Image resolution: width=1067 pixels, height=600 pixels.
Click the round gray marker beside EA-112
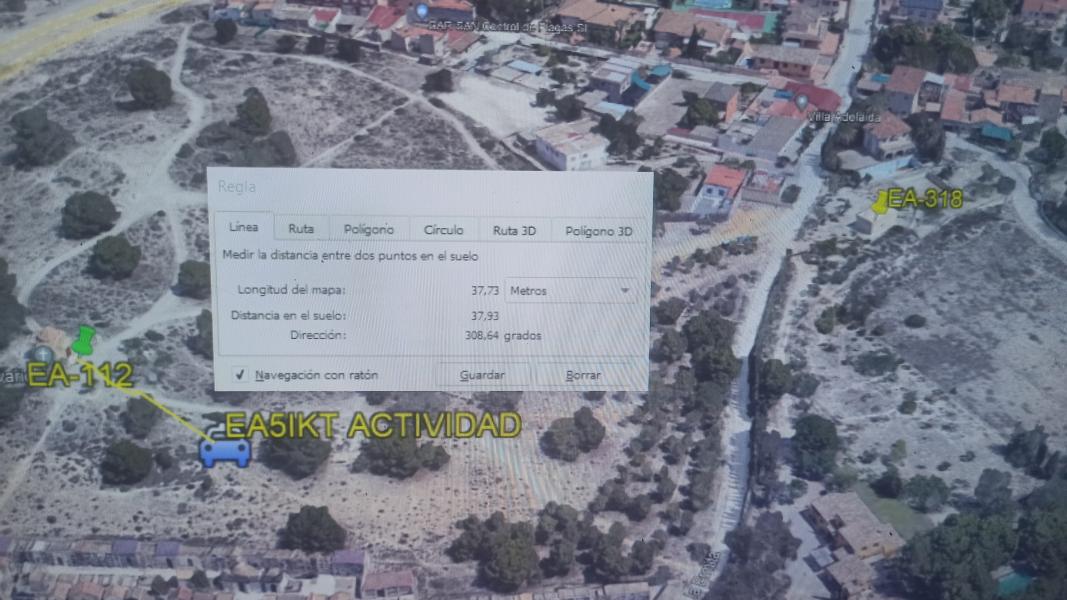43,354
